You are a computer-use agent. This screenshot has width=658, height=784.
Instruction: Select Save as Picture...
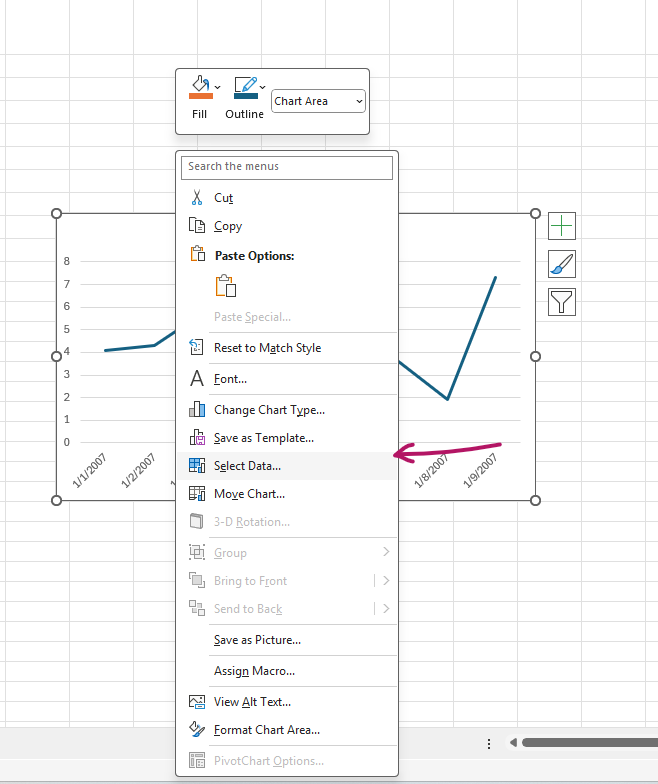coord(287,640)
